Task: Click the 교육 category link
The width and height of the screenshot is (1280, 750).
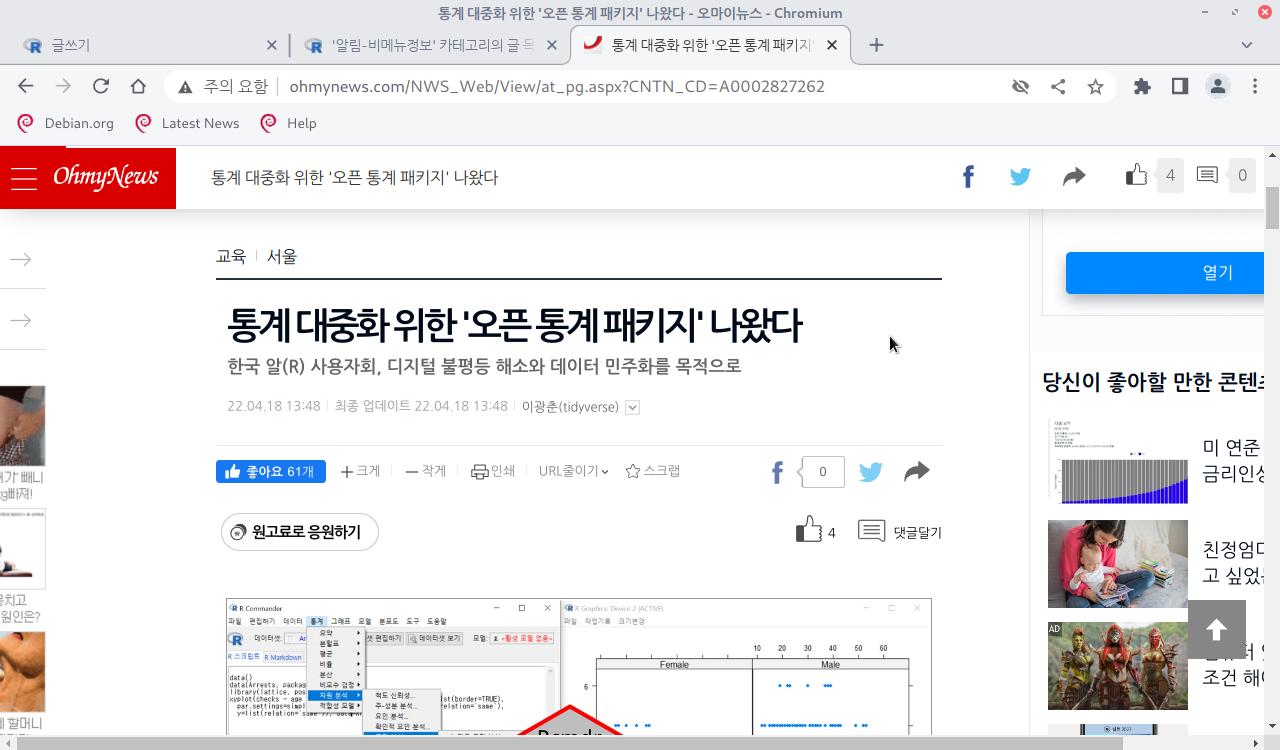Action: tap(231, 256)
